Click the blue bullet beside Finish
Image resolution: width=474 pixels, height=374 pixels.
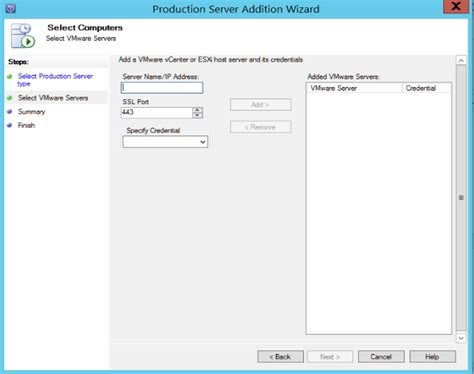tap(10, 125)
